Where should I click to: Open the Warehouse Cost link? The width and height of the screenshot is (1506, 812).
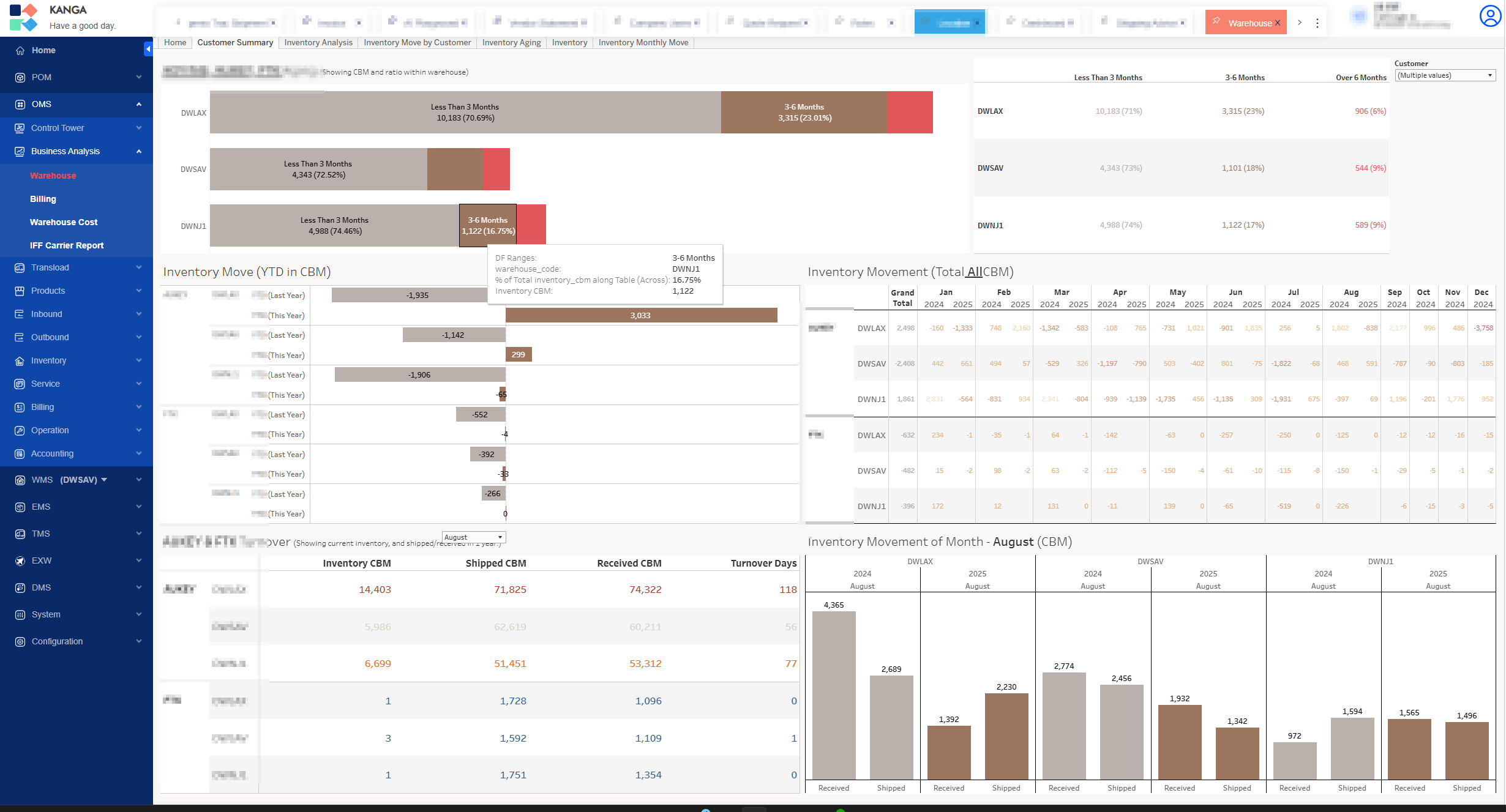coord(64,223)
